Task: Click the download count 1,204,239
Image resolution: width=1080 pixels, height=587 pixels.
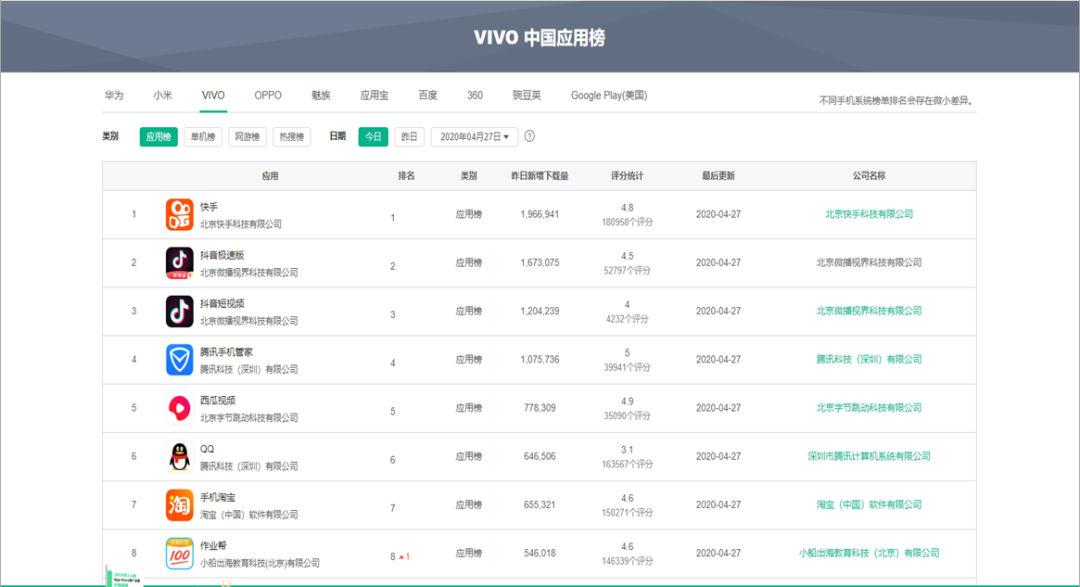Action: pos(539,311)
